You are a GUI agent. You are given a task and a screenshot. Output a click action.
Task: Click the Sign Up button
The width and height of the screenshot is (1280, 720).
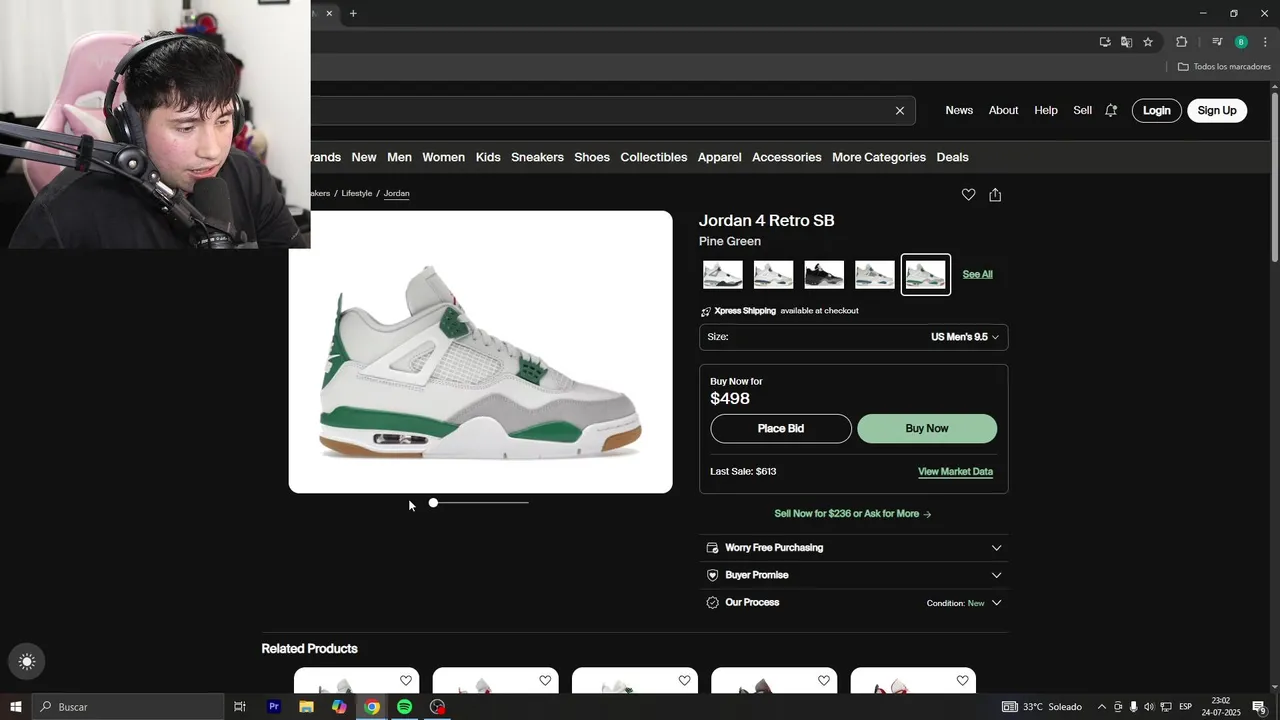tap(1217, 111)
